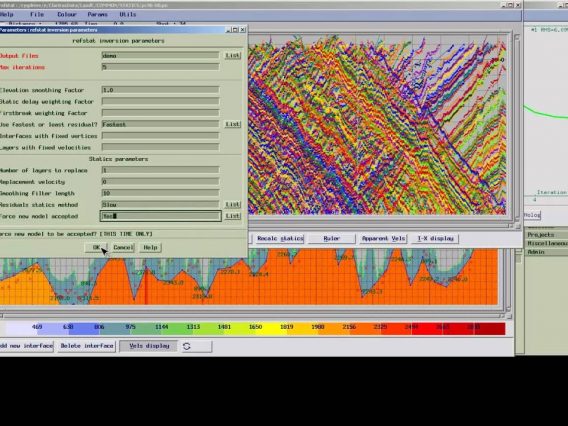Click the Recalc statics button
This screenshot has height=426, width=568.
pyautogui.click(x=280, y=238)
